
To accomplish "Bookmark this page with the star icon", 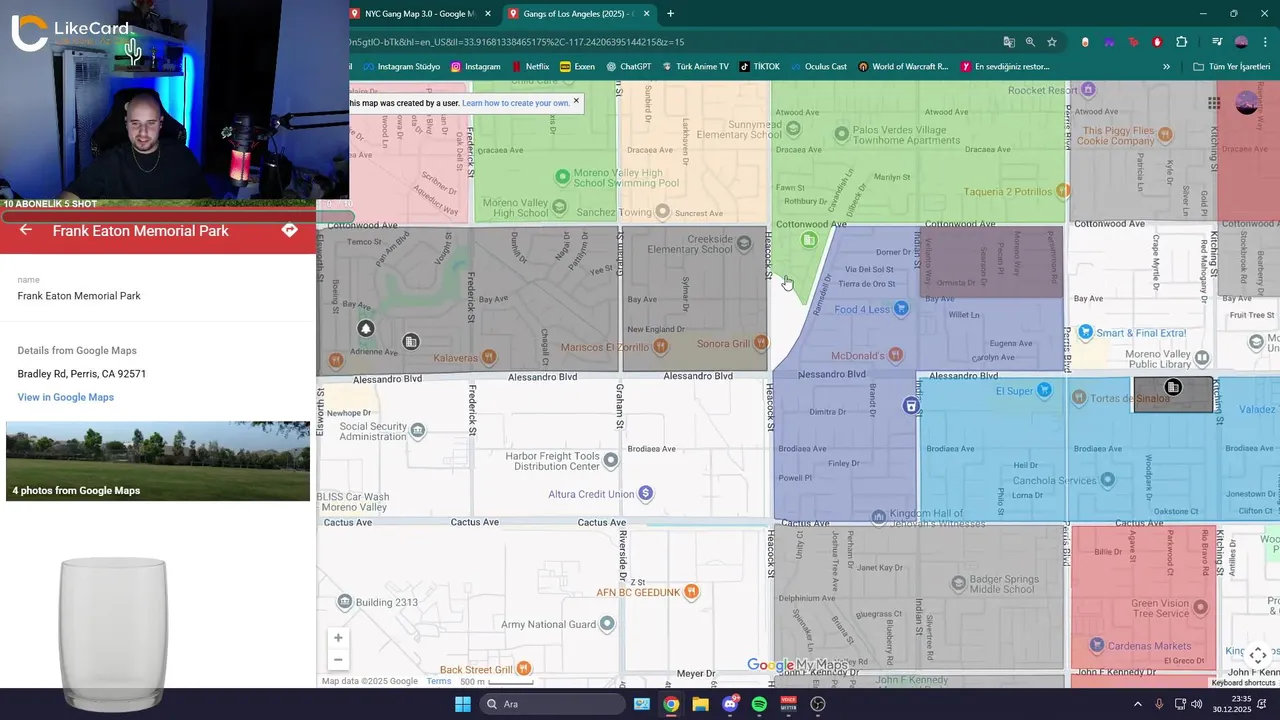I will (x=1052, y=42).
